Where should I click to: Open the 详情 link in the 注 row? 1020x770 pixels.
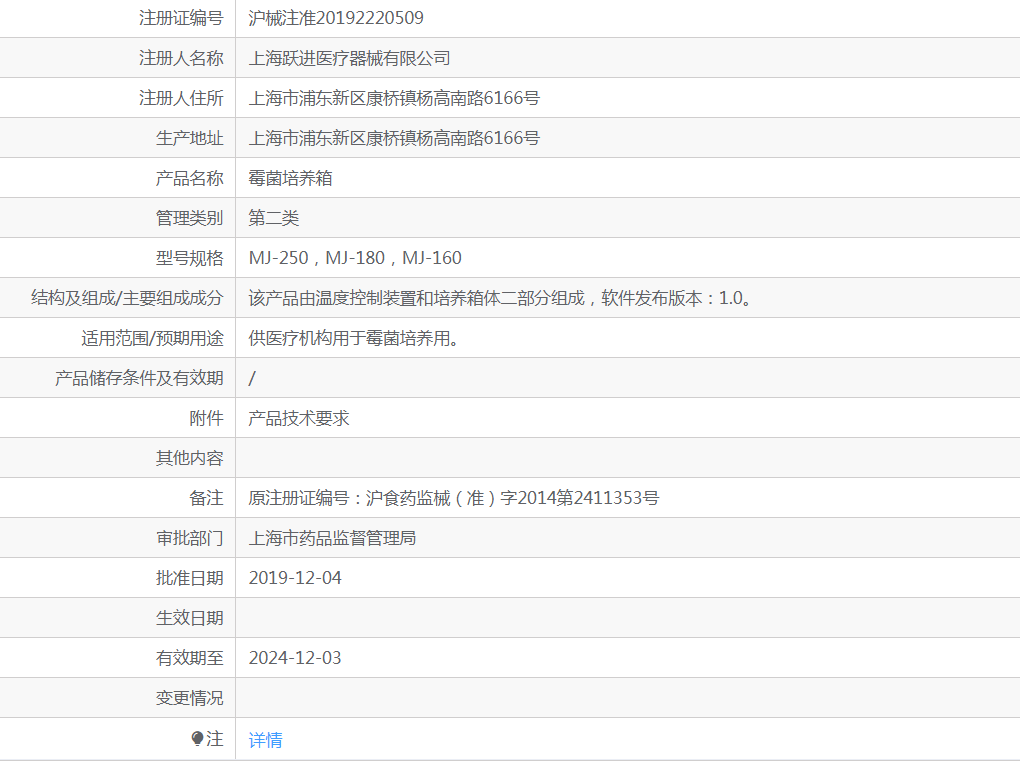265,740
